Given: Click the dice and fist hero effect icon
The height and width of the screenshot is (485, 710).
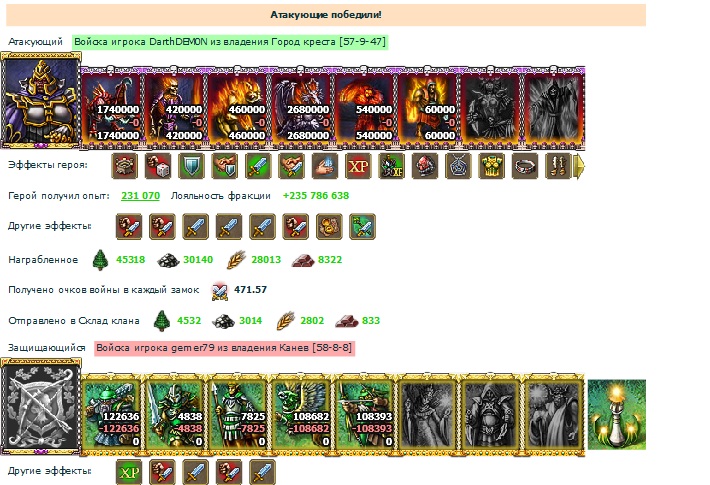Looking at the screenshot, I should click(x=158, y=166).
